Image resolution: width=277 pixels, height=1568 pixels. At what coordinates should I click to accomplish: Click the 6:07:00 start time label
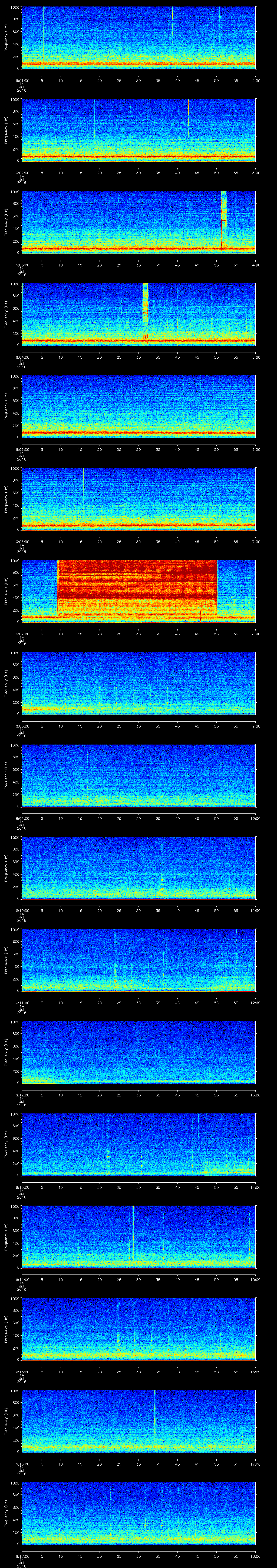coord(22,634)
